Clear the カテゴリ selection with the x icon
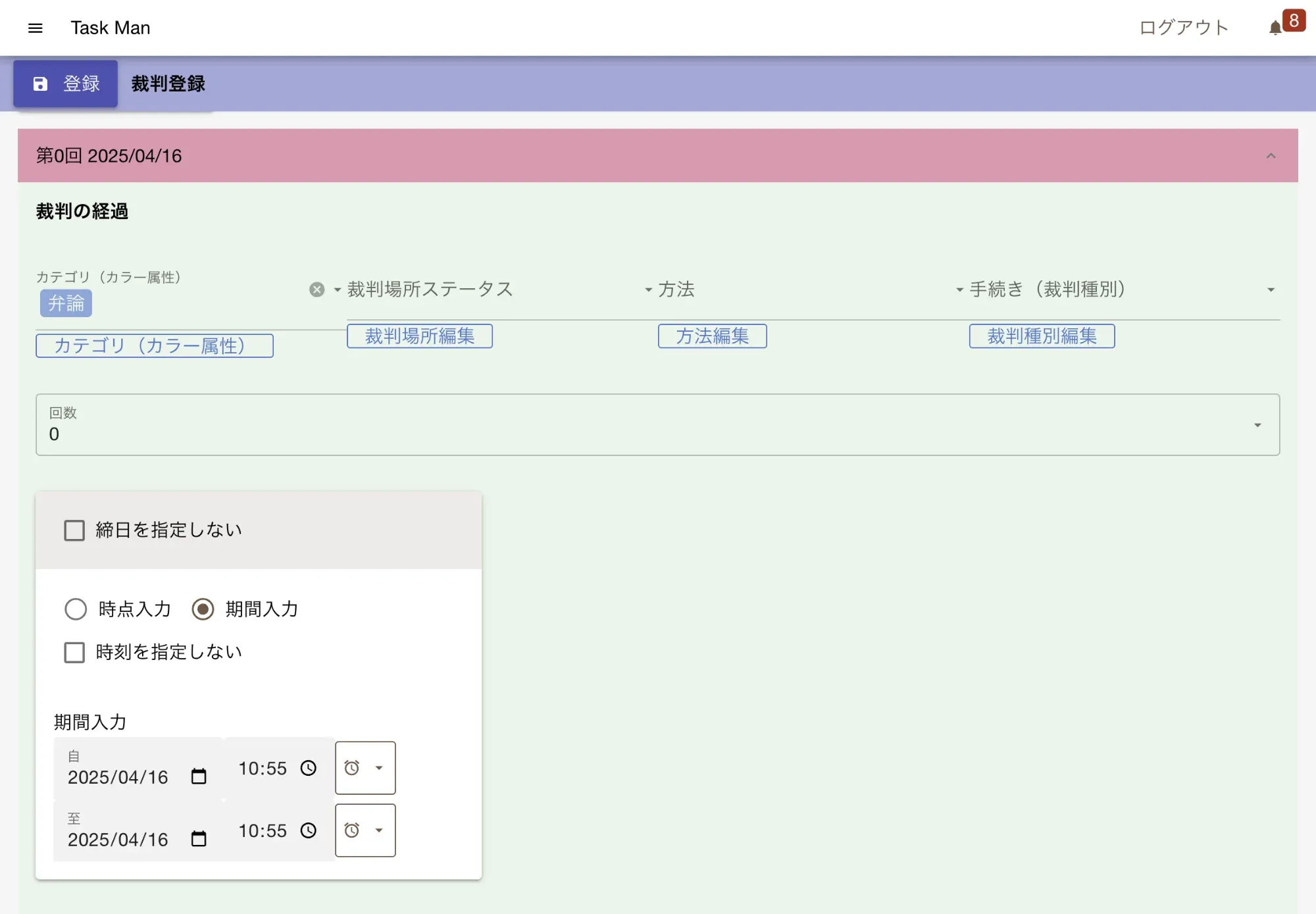The width and height of the screenshot is (1316, 914). point(316,290)
